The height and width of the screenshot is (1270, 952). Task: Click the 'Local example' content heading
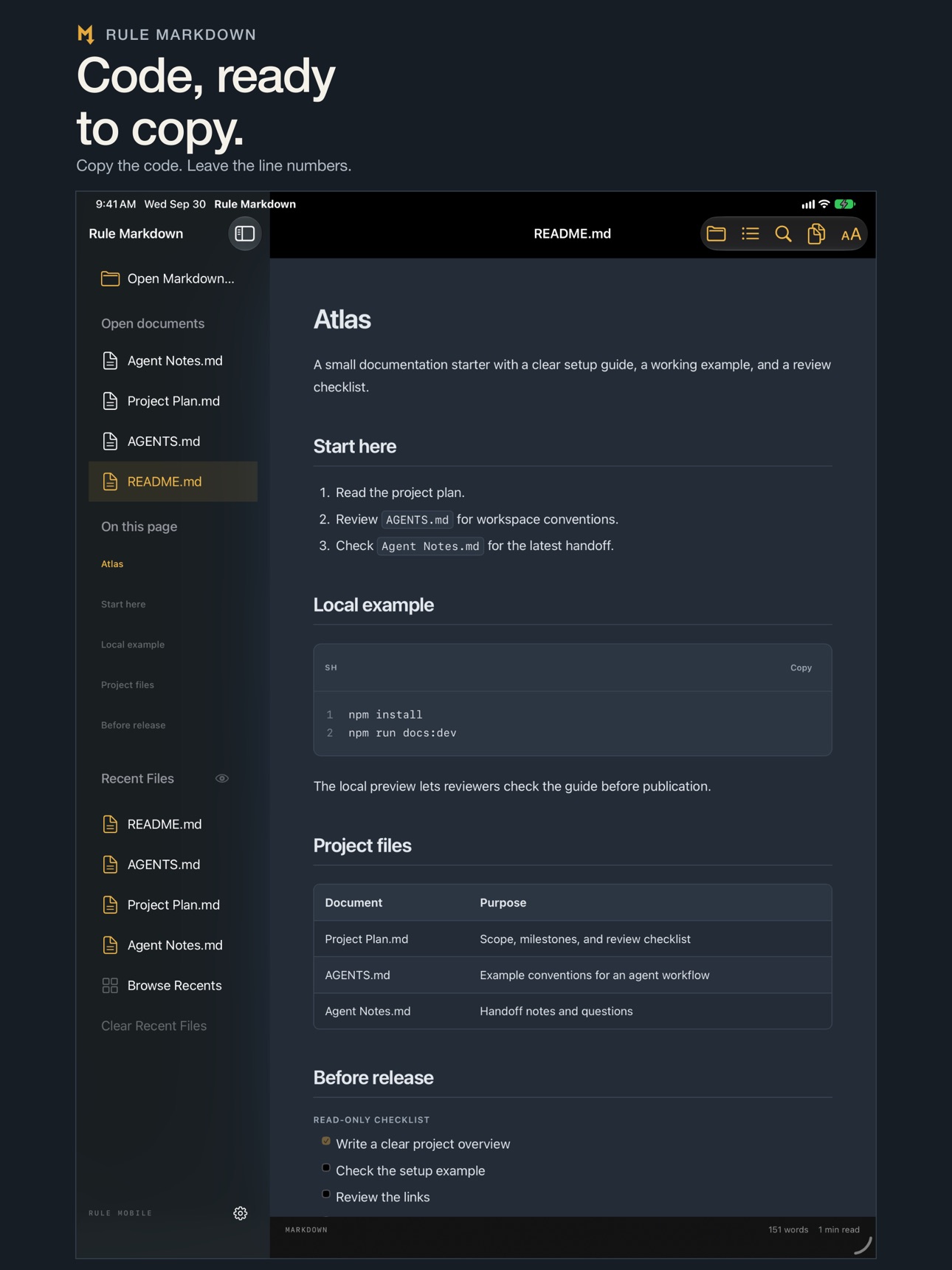pos(373,605)
